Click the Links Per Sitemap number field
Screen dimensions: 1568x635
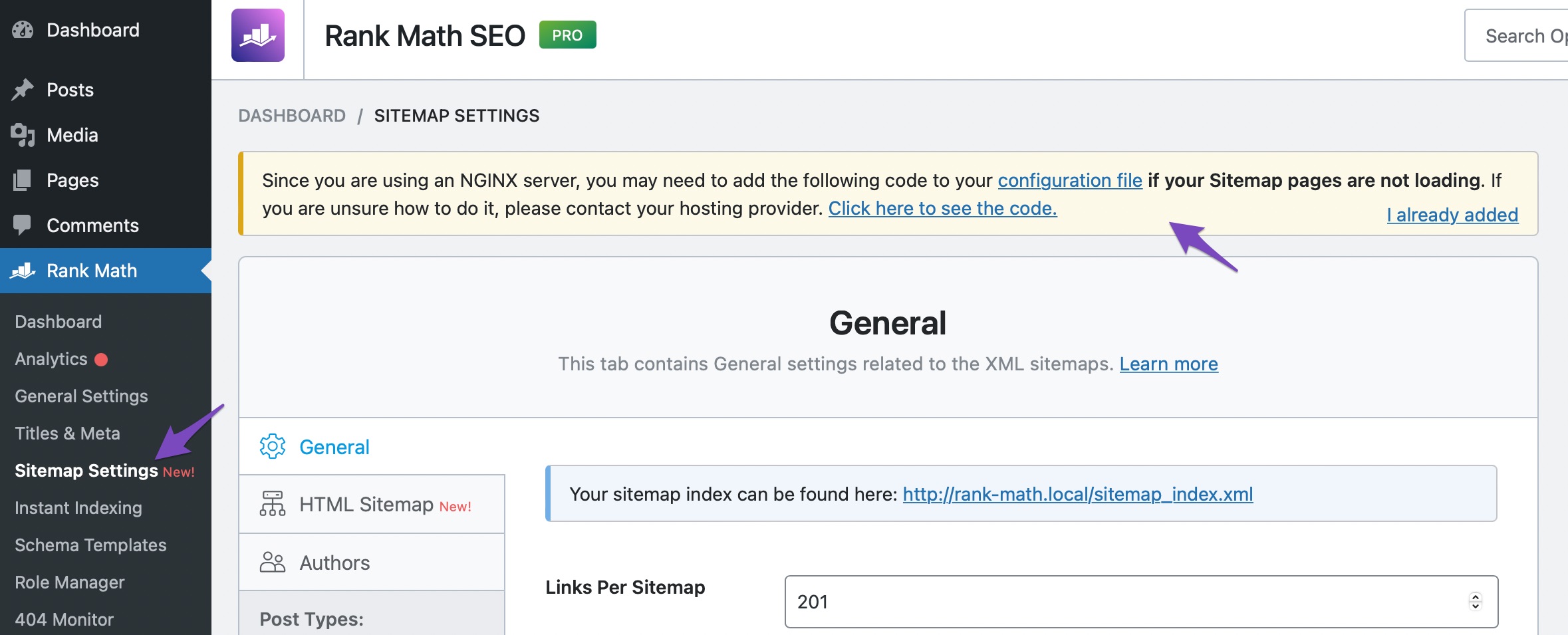(x=1140, y=602)
